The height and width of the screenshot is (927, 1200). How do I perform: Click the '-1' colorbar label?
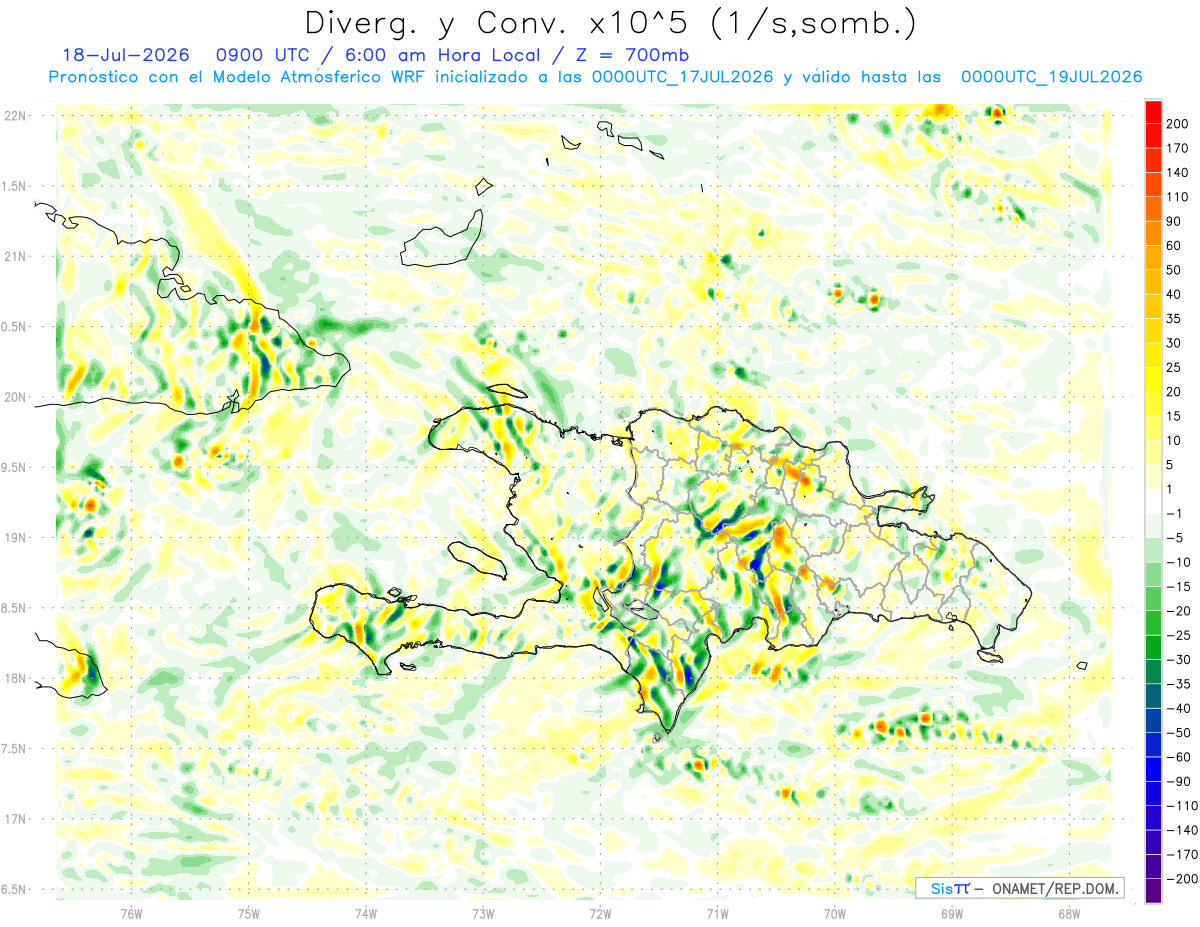coord(1174,513)
